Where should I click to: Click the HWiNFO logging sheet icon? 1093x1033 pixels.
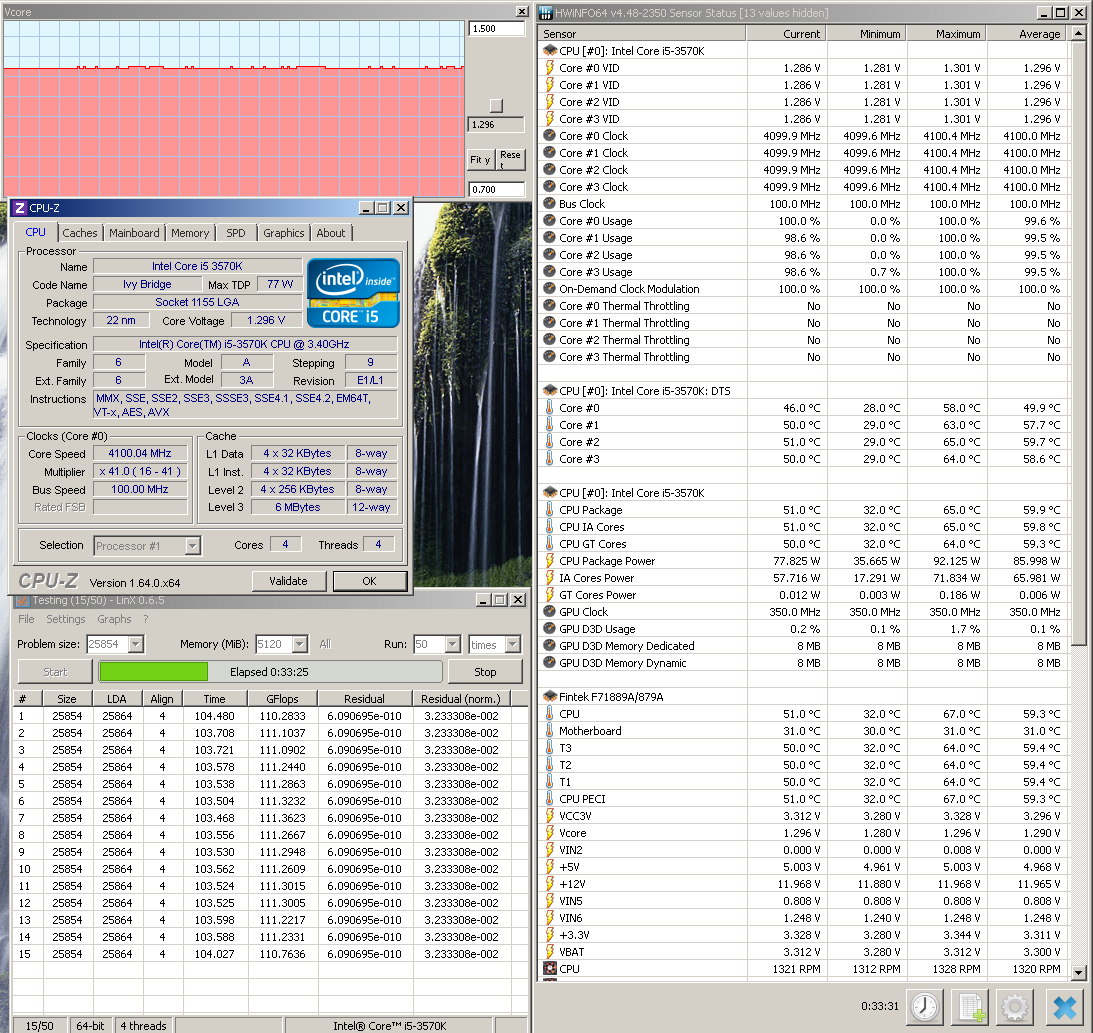(971, 1007)
